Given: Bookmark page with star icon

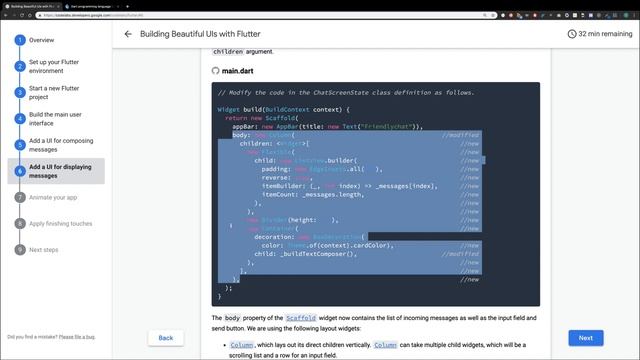Looking at the screenshot, I should tap(493, 15).
